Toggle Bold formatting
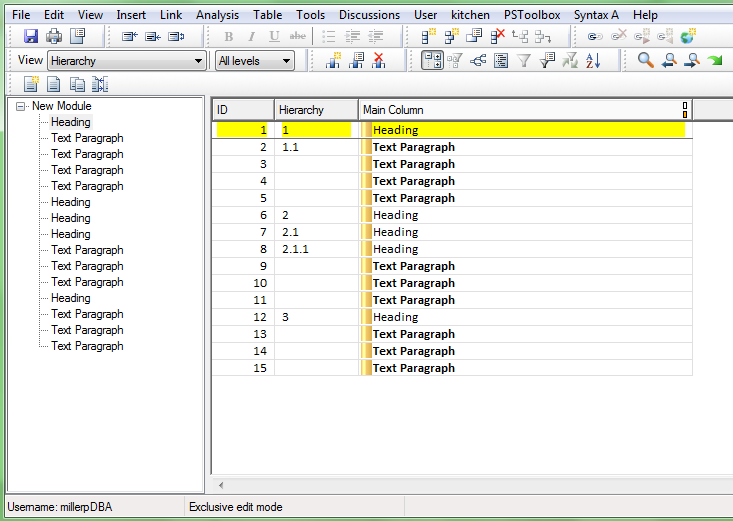Image resolution: width=733 pixels, height=521 pixels. pos(229,36)
